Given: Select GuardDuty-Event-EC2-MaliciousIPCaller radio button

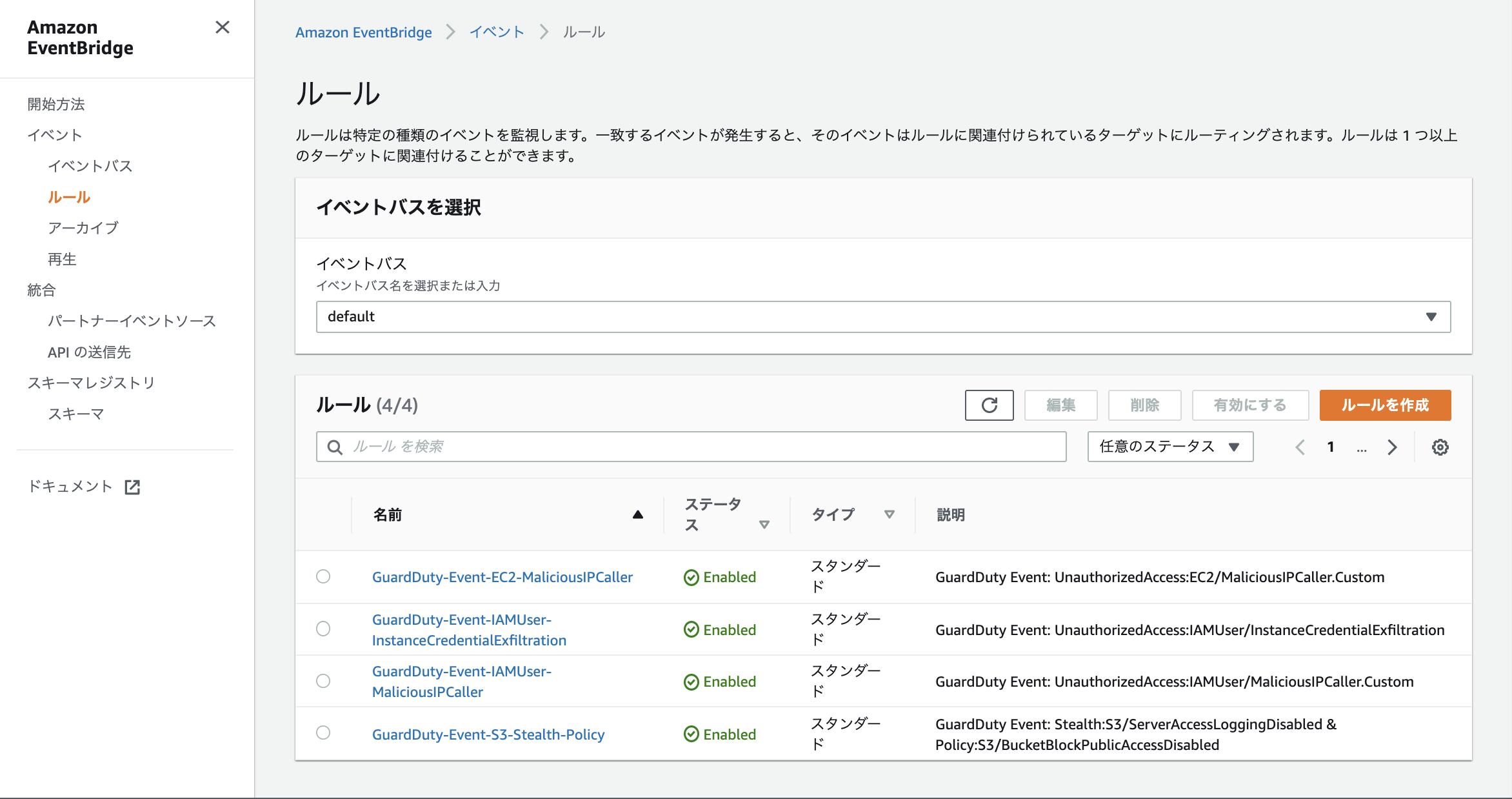Looking at the screenshot, I should [x=323, y=576].
